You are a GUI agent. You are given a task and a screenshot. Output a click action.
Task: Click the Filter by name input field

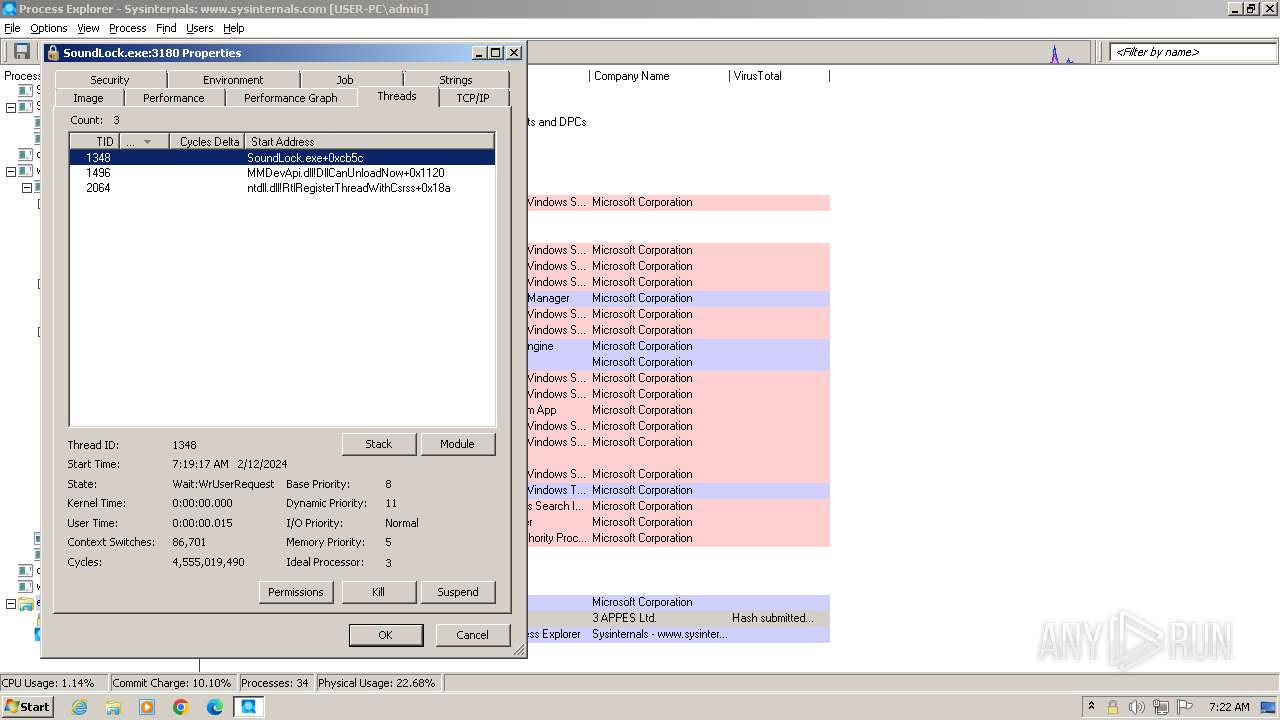[x=1192, y=52]
